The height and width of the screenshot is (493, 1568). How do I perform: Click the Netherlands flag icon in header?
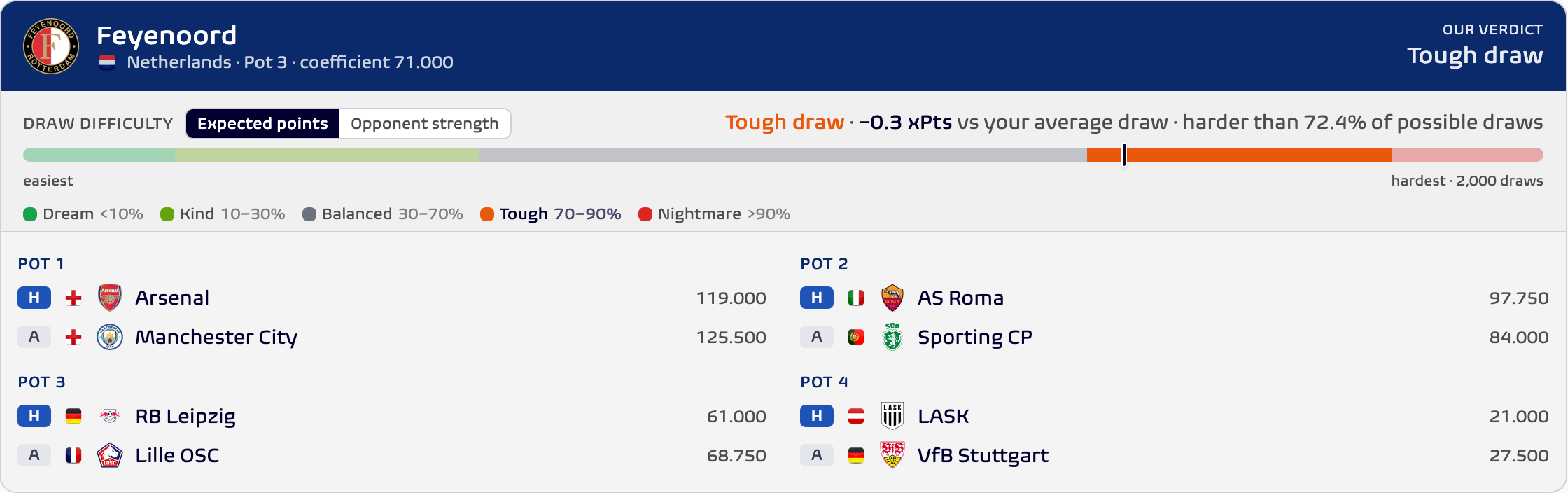107,62
